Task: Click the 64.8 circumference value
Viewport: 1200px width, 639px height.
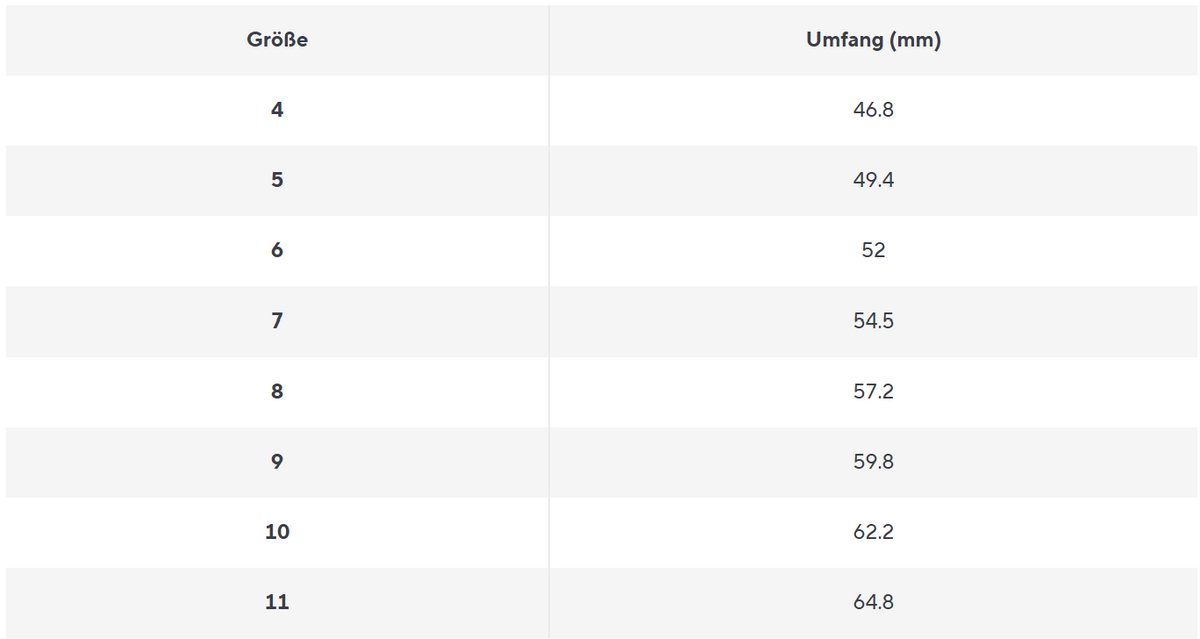Action: click(x=873, y=602)
